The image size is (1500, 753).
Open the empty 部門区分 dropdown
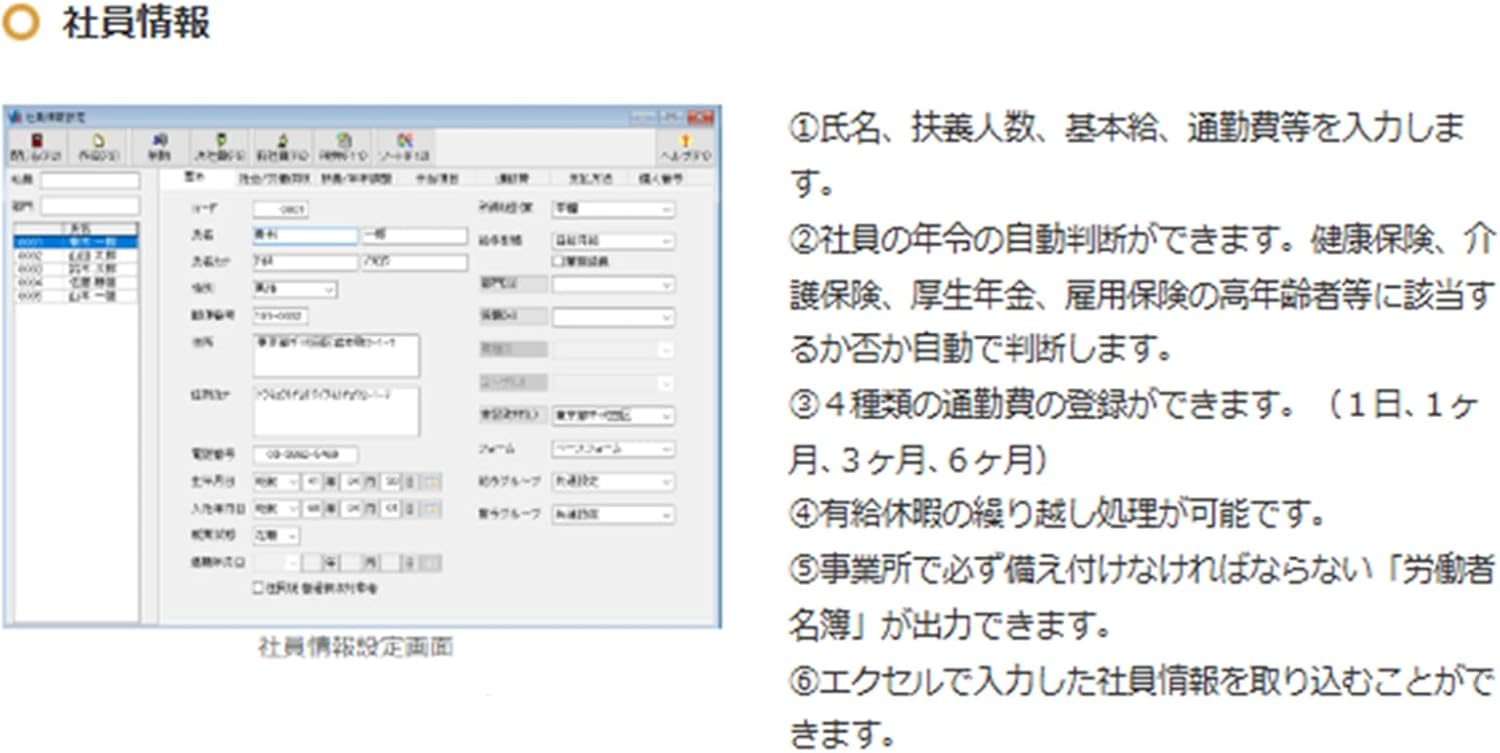coord(613,284)
